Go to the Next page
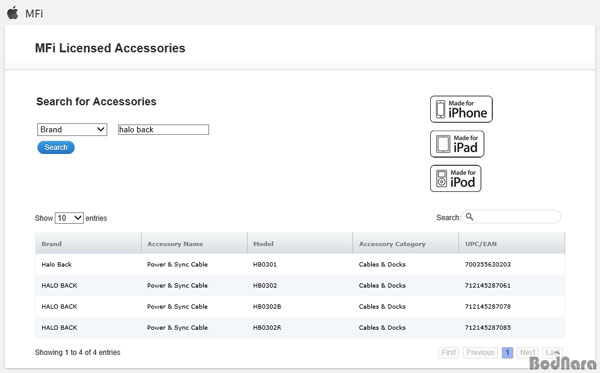Viewport: 600px width, 373px height. (528, 352)
